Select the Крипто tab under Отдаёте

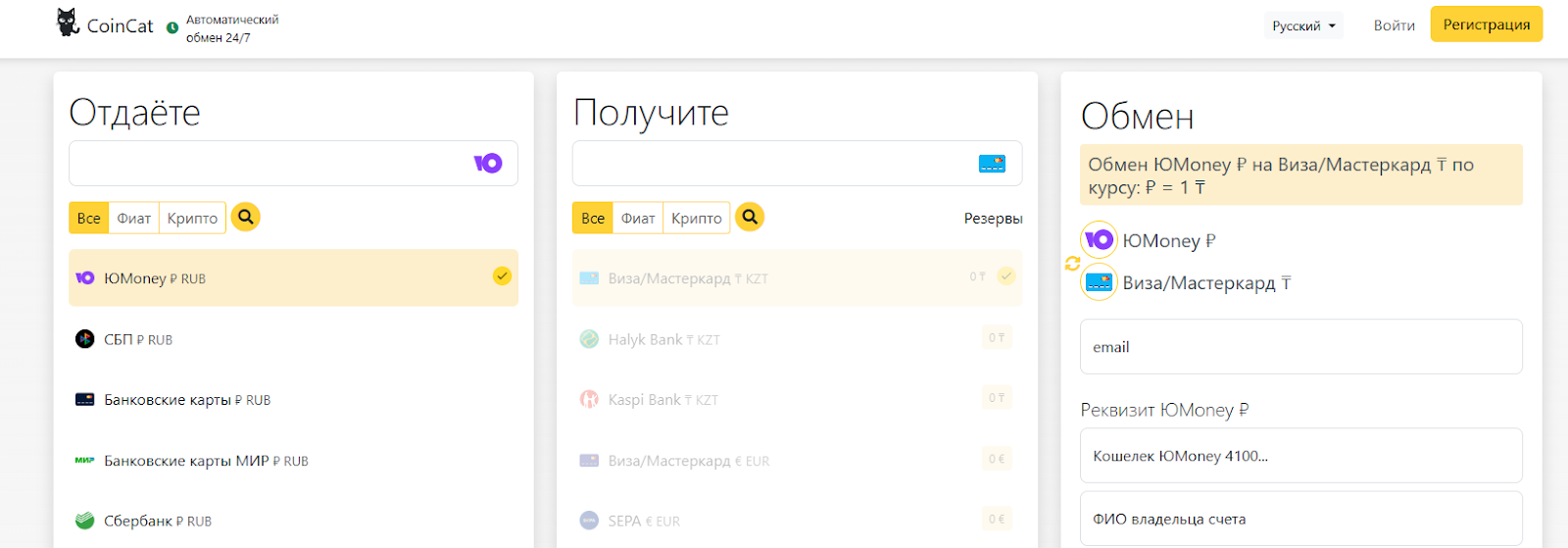192,218
